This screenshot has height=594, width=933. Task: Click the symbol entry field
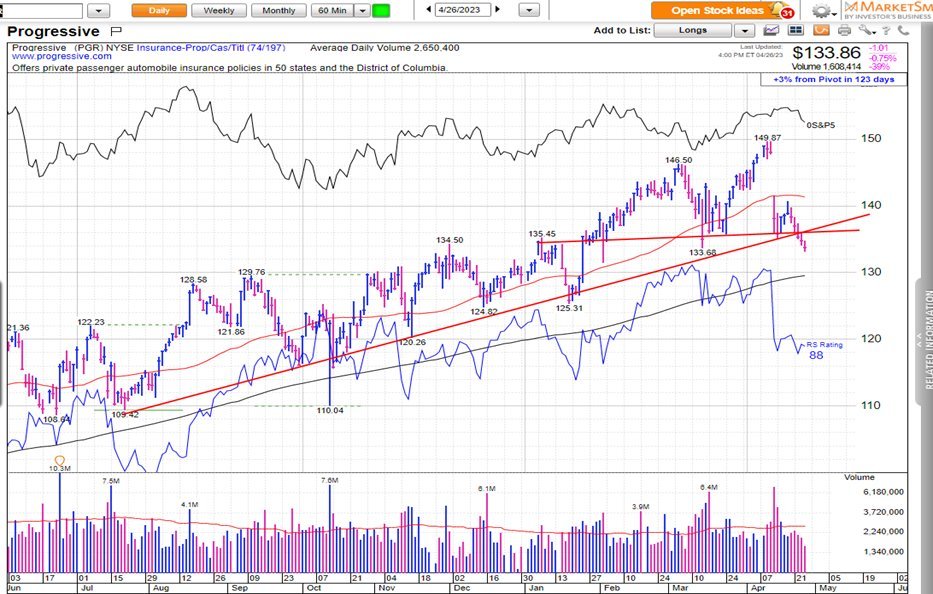(42, 10)
